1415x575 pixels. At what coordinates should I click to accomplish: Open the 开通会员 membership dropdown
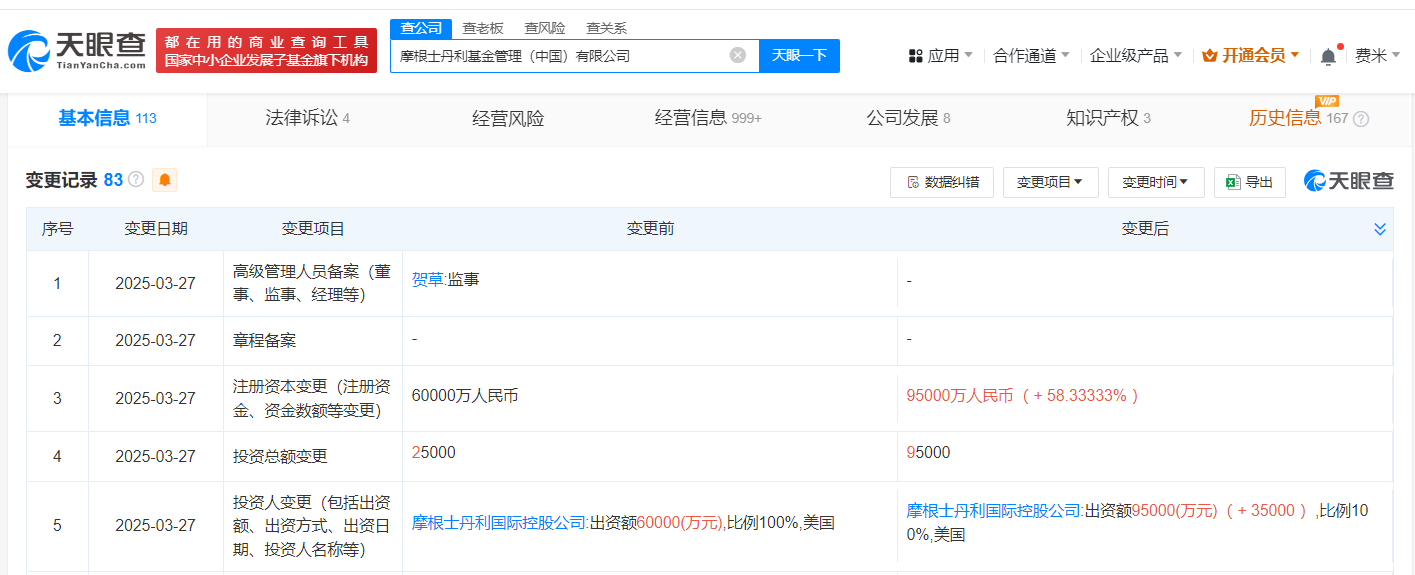[x=1251, y=56]
